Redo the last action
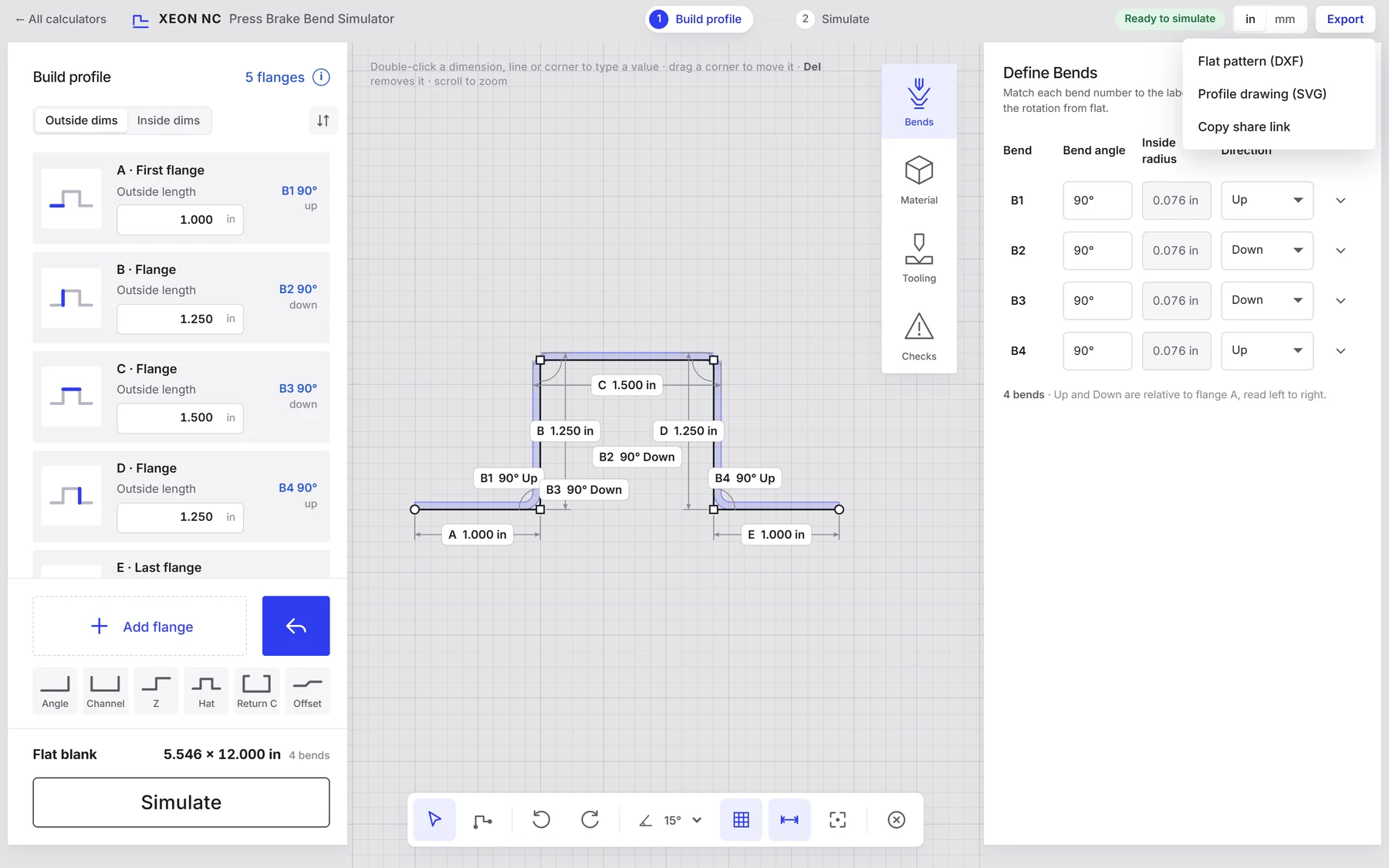The image size is (1389, 868). pos(590,819)
